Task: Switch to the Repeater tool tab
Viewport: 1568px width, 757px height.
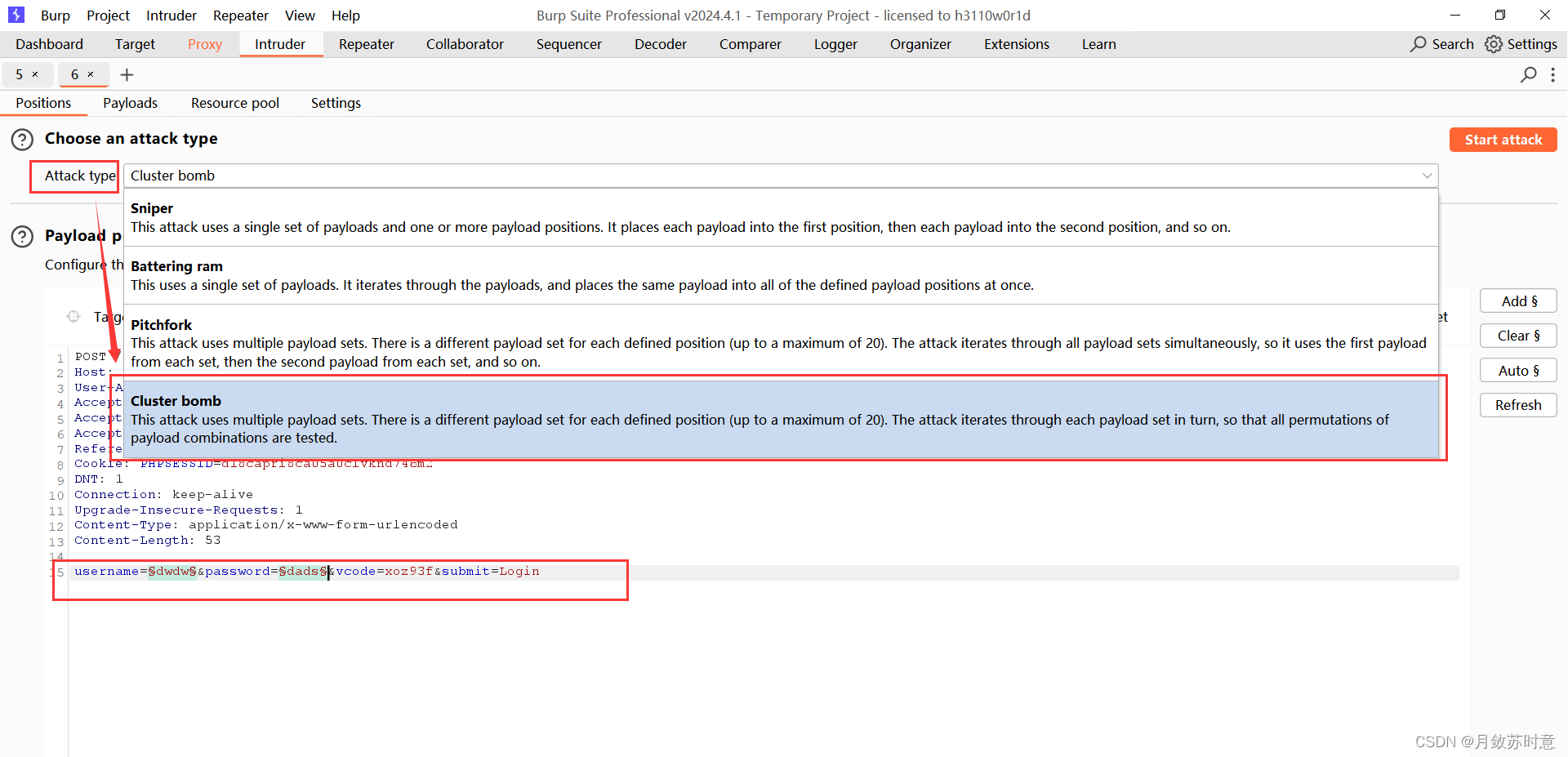Action: pyautogui.click(x=367, y=44)
